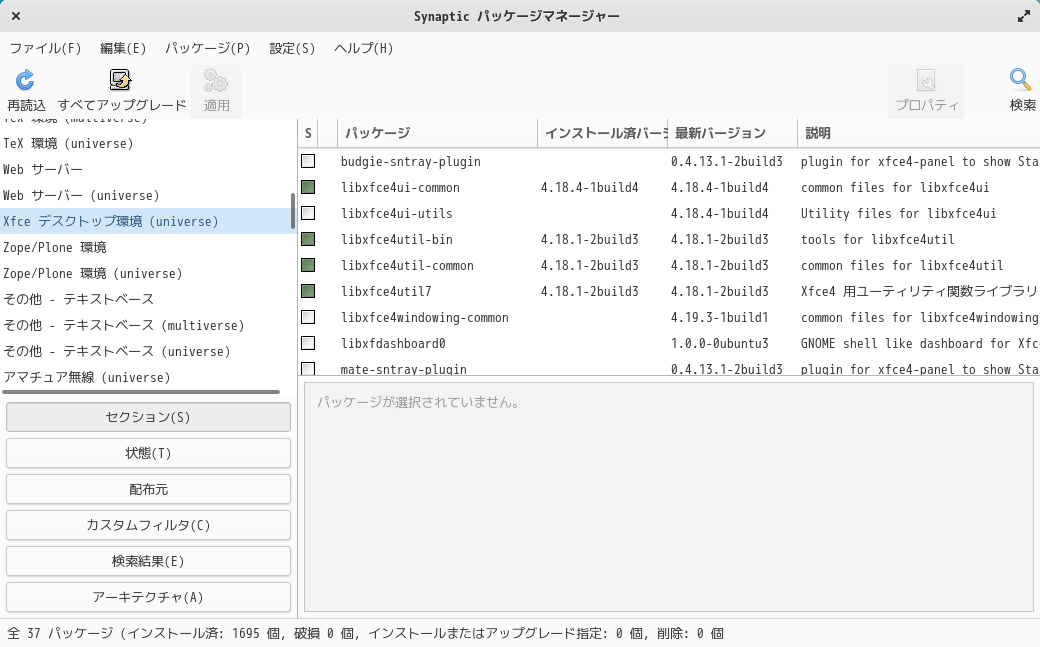This screenshot has width=1040, height=647.
Task: Toggle status box for budgie-sntray-plugin
Action: (x=308, y=161)
